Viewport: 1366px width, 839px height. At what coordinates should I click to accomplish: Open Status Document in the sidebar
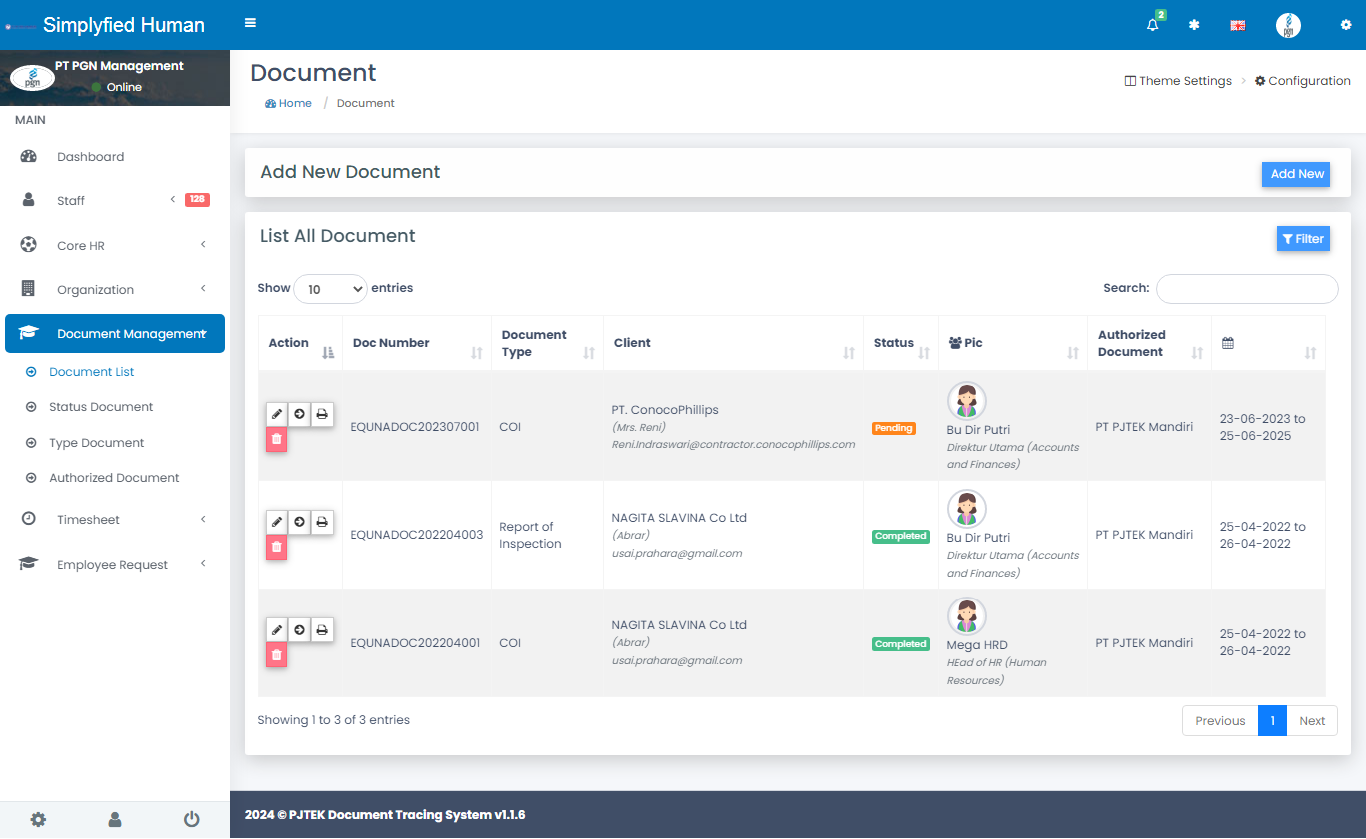point(101,407)
